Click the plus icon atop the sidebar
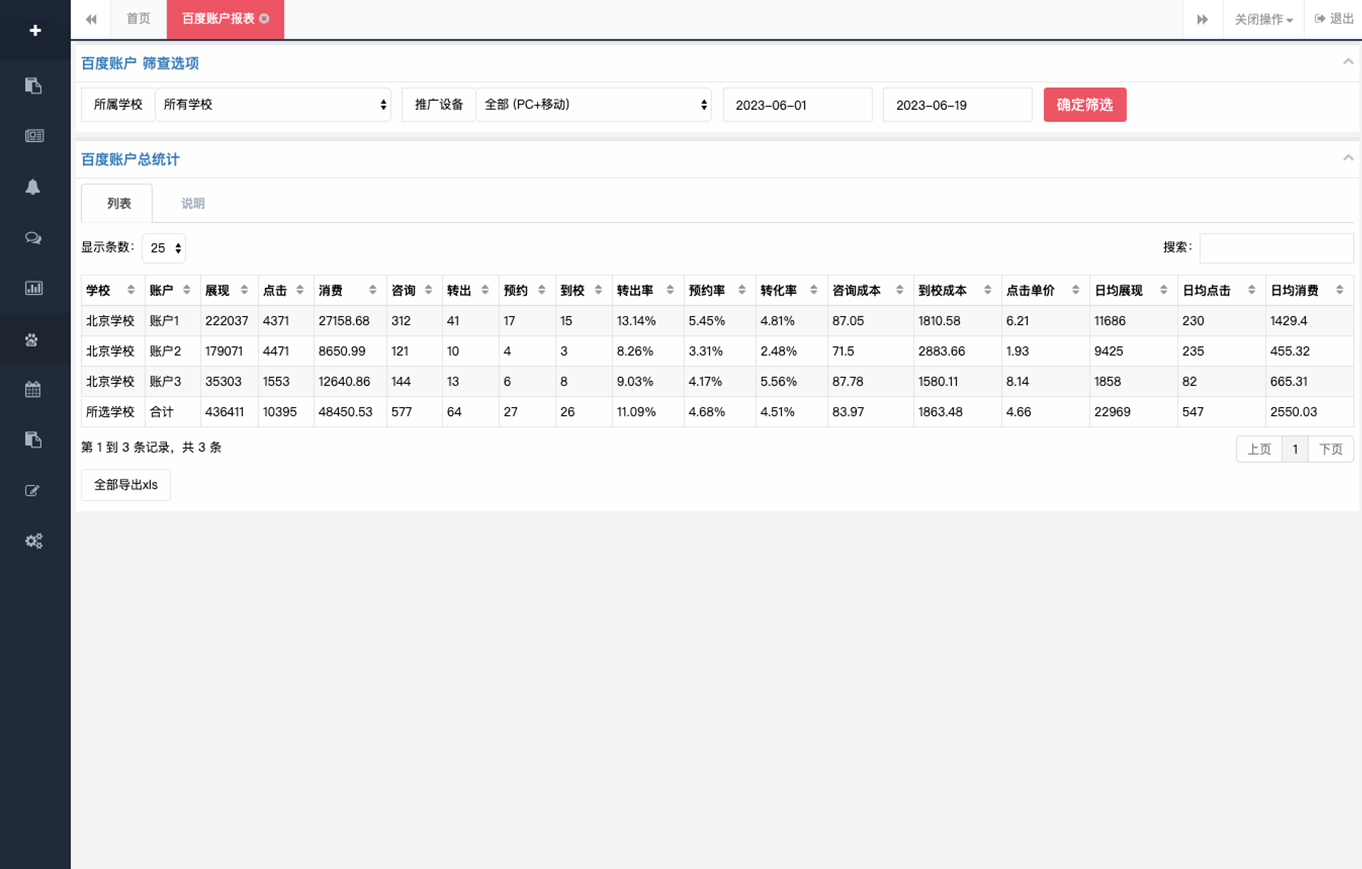Screen dimensions: 1362x869 (x=35, y=30)
